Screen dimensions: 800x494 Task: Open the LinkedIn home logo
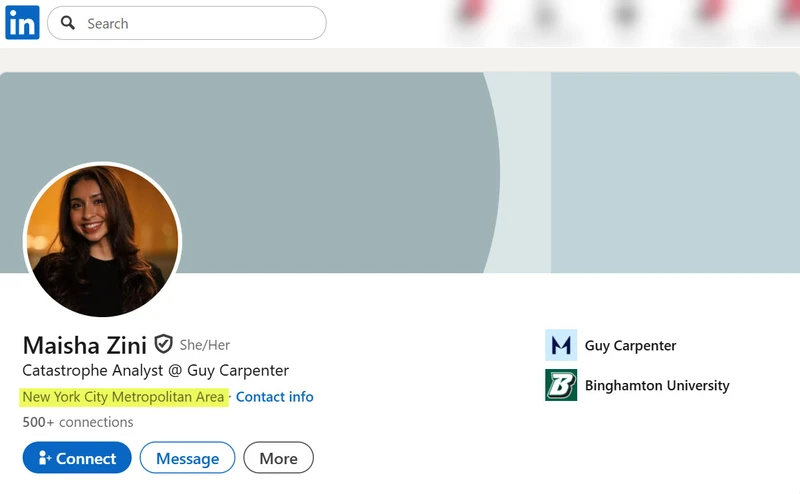pos(22,22)
